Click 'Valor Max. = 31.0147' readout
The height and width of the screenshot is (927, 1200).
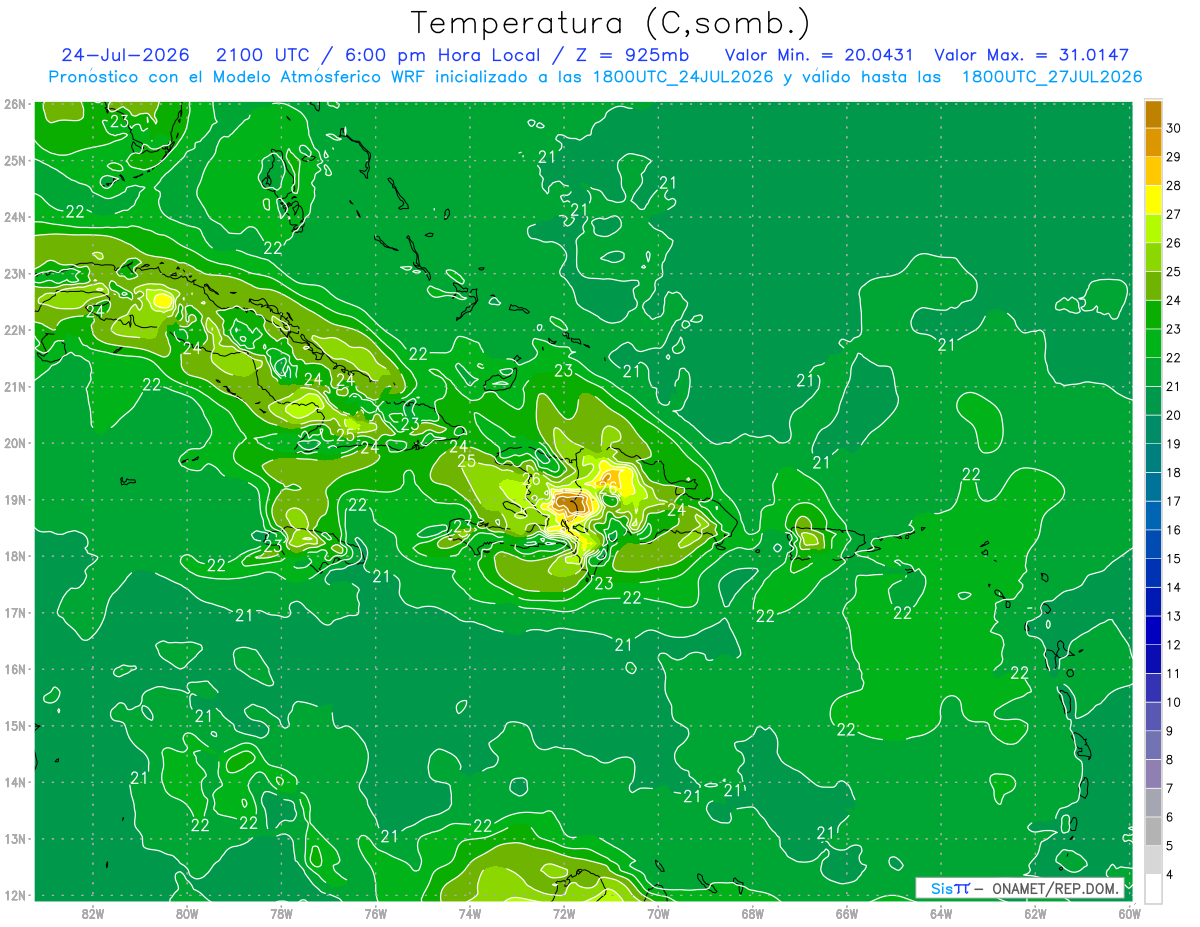click(x=1031, y=55)
